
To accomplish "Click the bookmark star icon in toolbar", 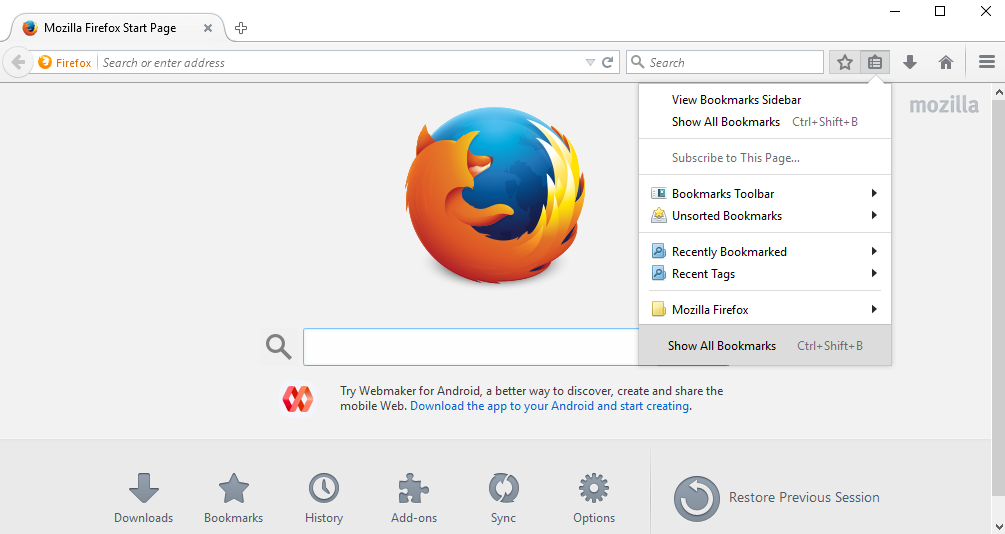I will [x=845, y=62].
